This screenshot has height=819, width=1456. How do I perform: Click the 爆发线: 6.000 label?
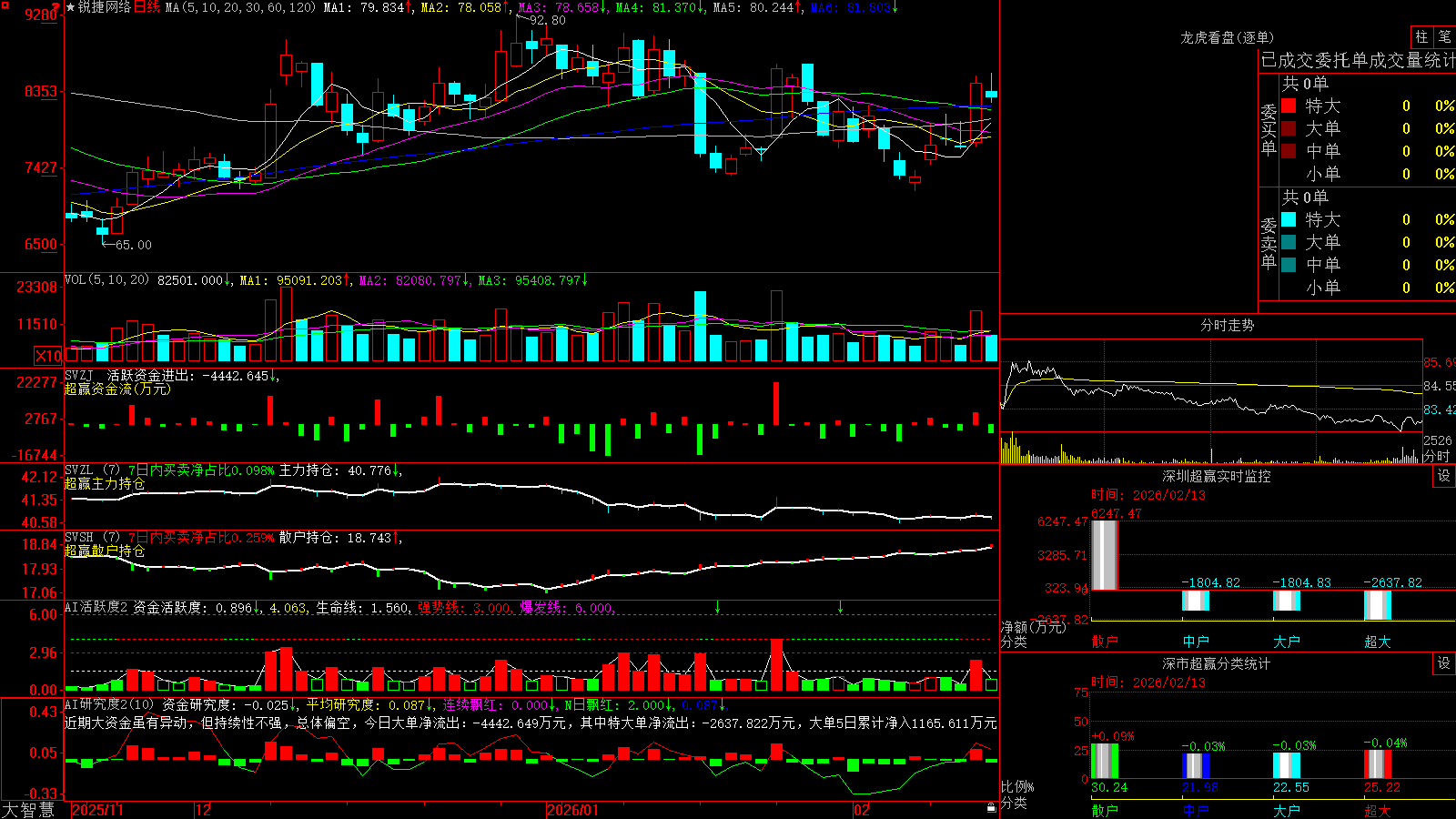pyautogui.click(x=568, y=608)
